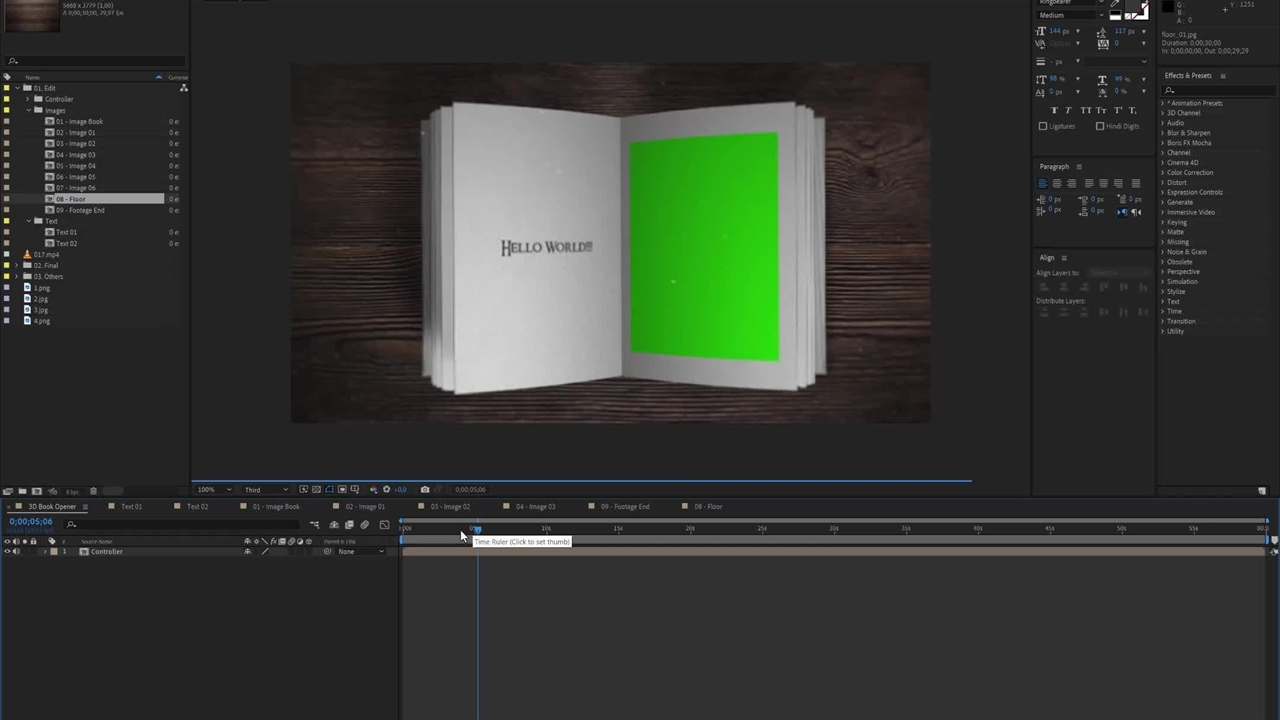Switch to the Text 01 timeline tab
The image size is (1280, 720).
[131, 506]
